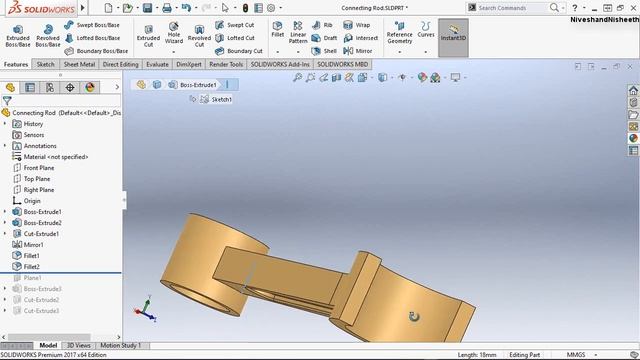Activate the Extruded Cut tool
Viewport: 640px width, 360px height.
(x=148, y=36)
